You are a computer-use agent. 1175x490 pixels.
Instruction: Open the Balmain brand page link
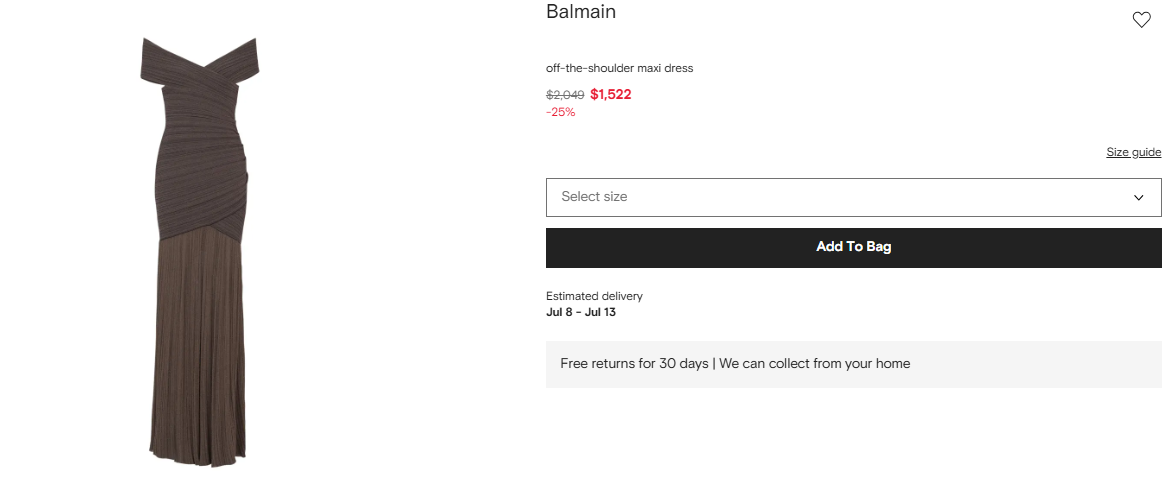[581, 12]
